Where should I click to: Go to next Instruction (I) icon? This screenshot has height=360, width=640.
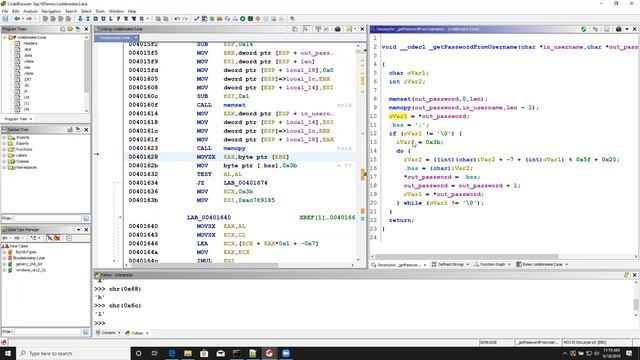click(88, 19)
